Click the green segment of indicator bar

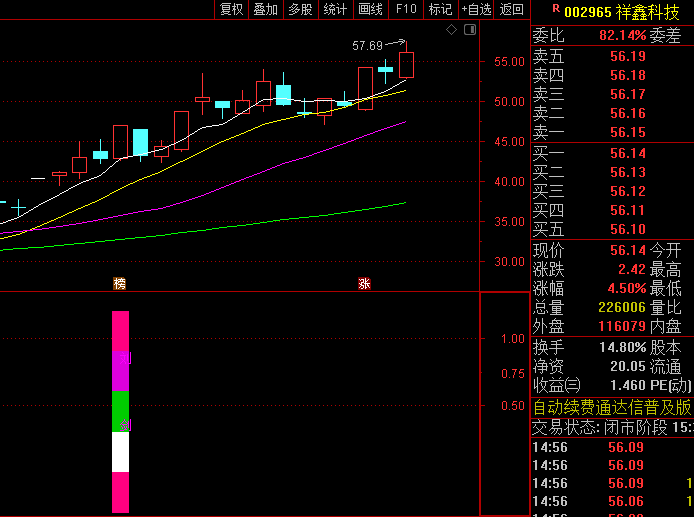[x=120, y=412]
